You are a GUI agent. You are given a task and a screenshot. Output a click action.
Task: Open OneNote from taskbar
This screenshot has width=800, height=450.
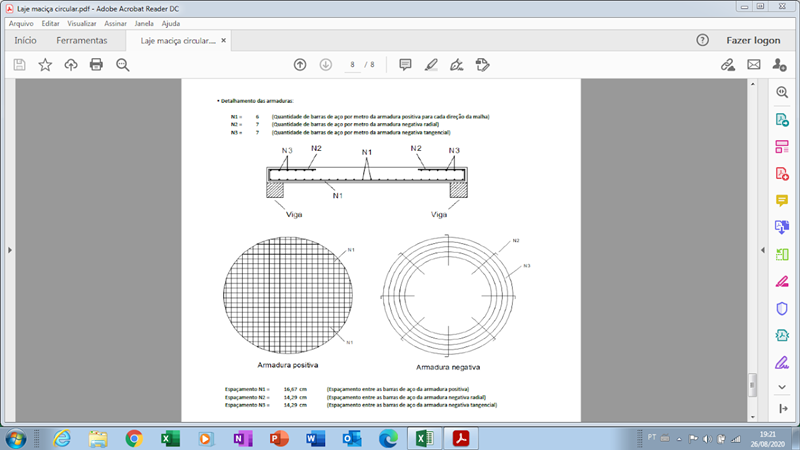click(x=243, y=439)
